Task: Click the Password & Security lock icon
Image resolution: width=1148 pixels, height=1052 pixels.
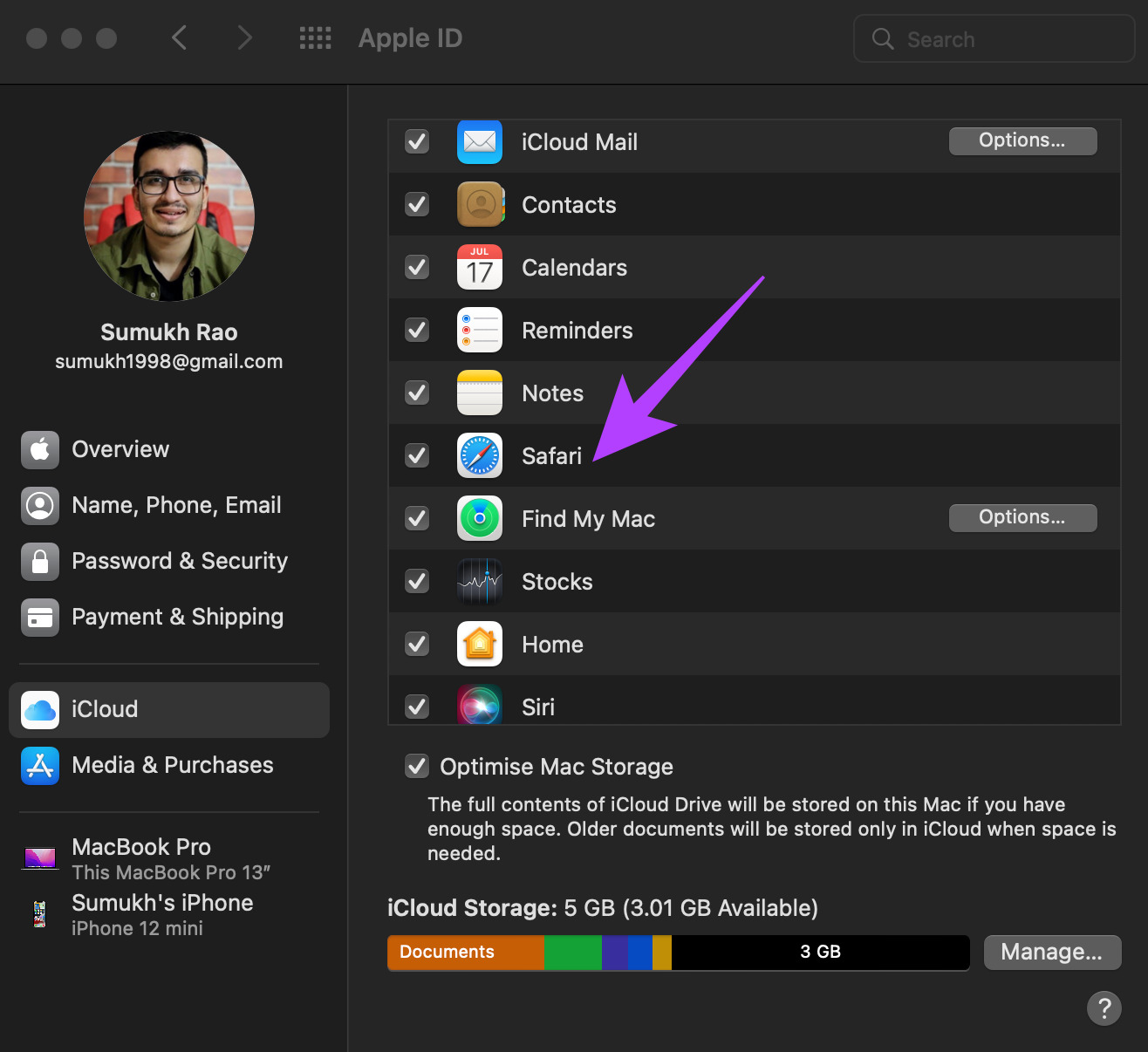Action: 40,562
